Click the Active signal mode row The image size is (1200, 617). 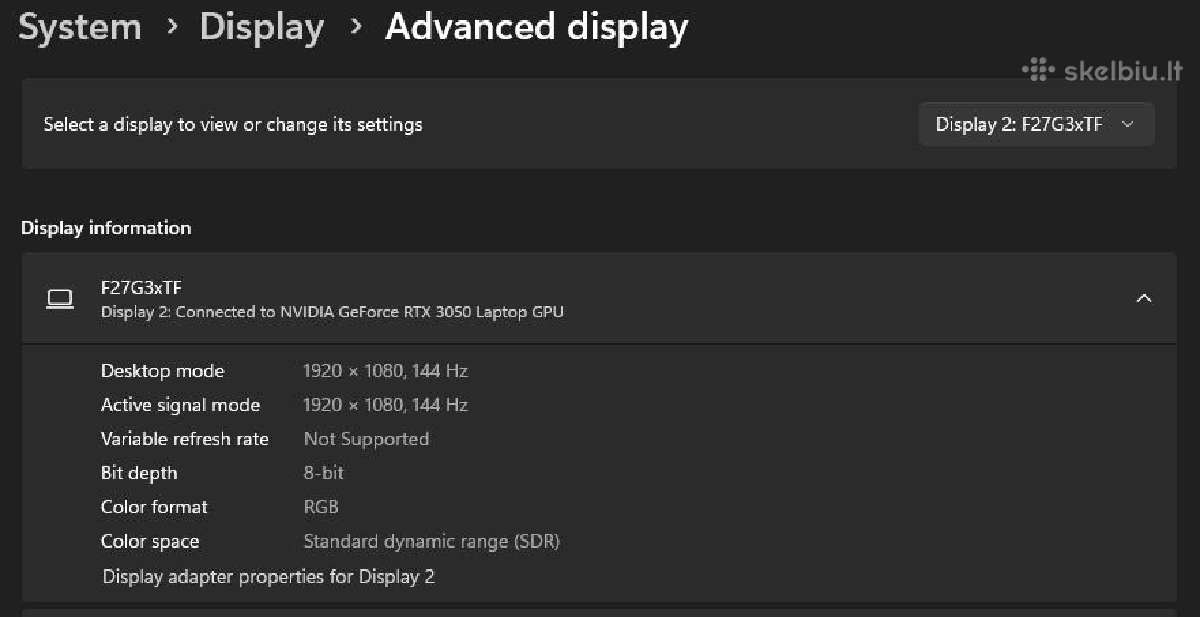pos(598,405)
